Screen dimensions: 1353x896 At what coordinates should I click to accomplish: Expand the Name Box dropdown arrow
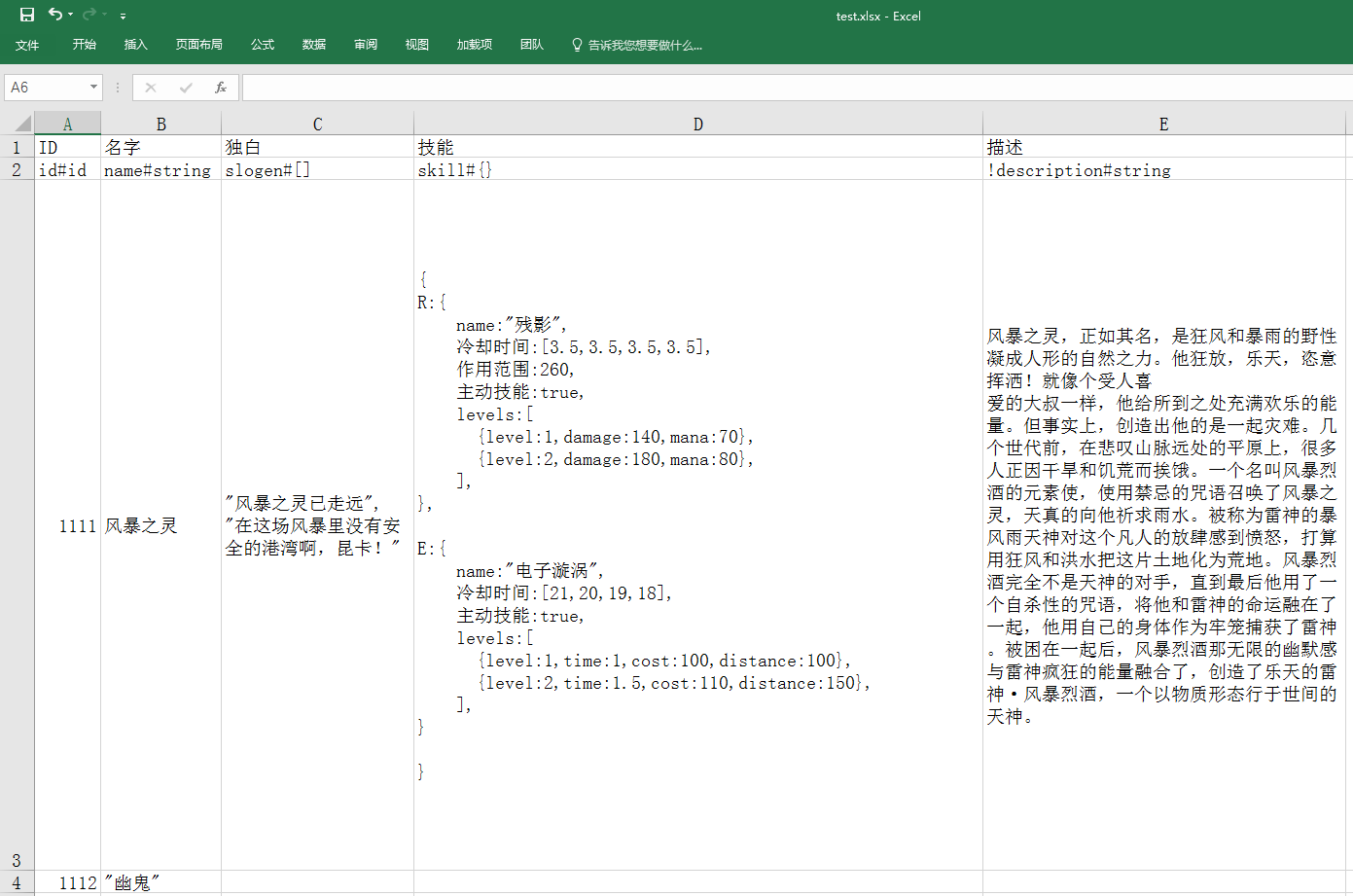(94, 88)
